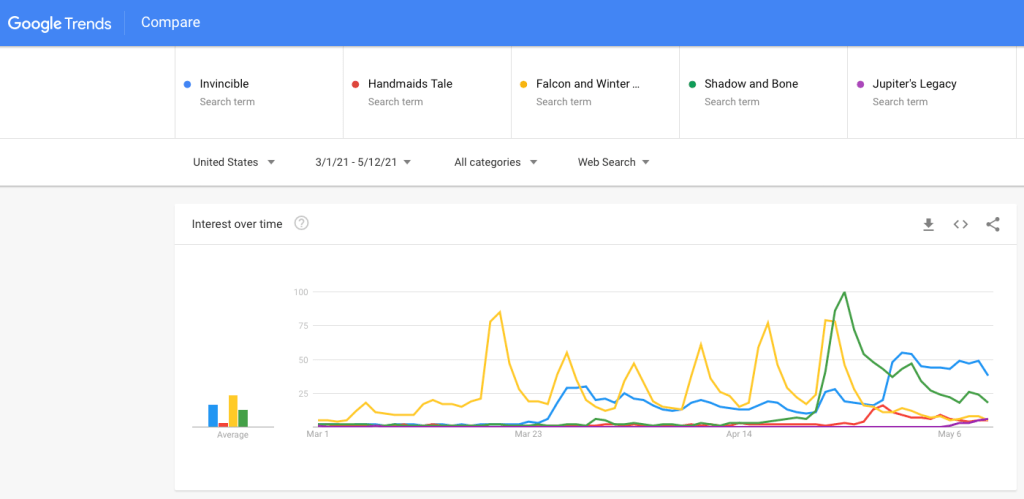Click the Average label under the bars

point(232,435)
